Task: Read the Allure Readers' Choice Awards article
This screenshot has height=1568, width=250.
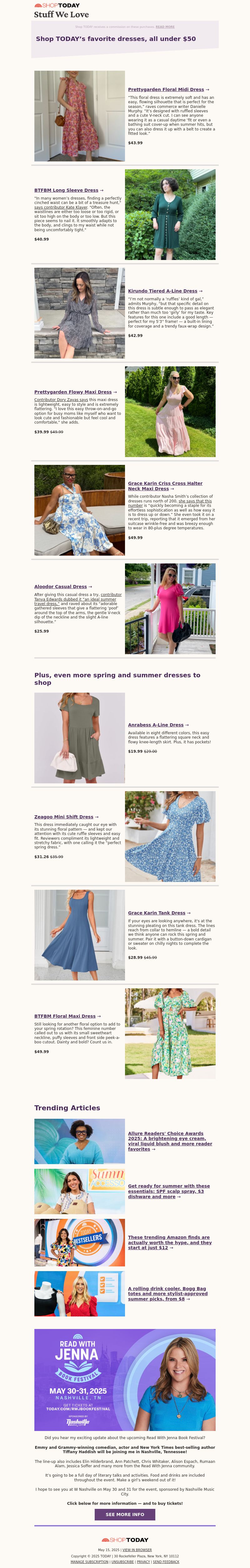Action: click(x=170, y=1141)
